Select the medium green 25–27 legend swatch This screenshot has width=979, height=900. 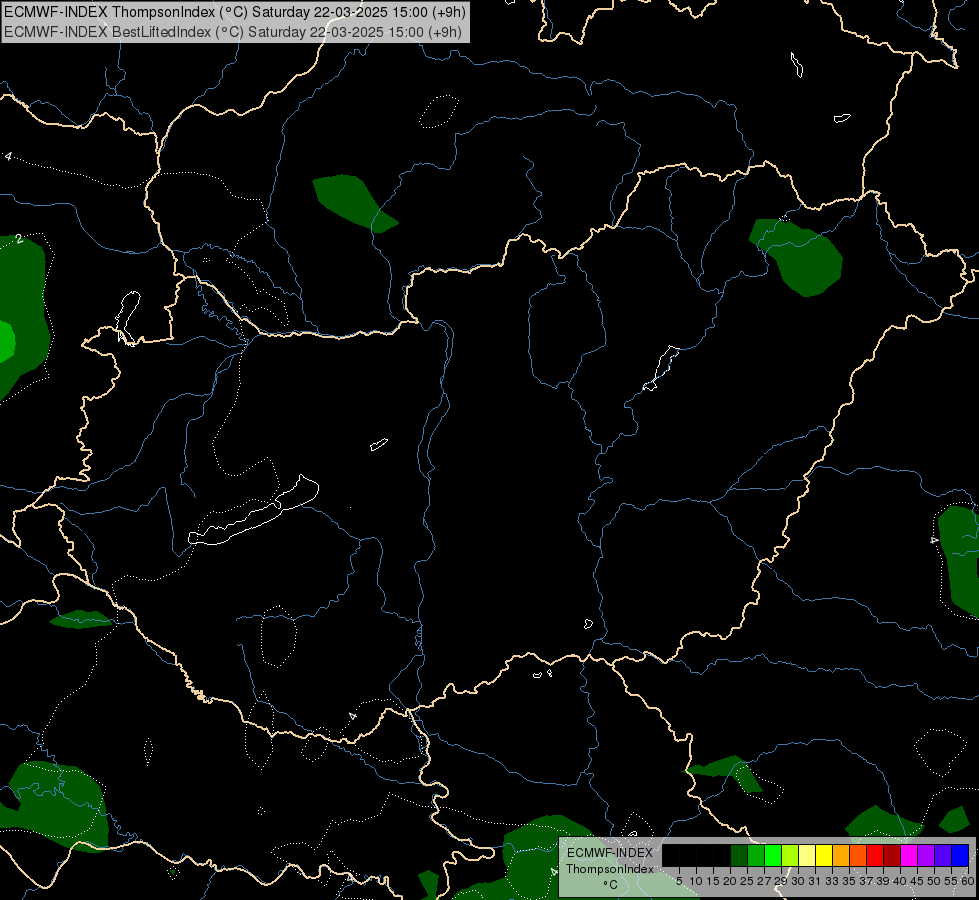(756, 855)
